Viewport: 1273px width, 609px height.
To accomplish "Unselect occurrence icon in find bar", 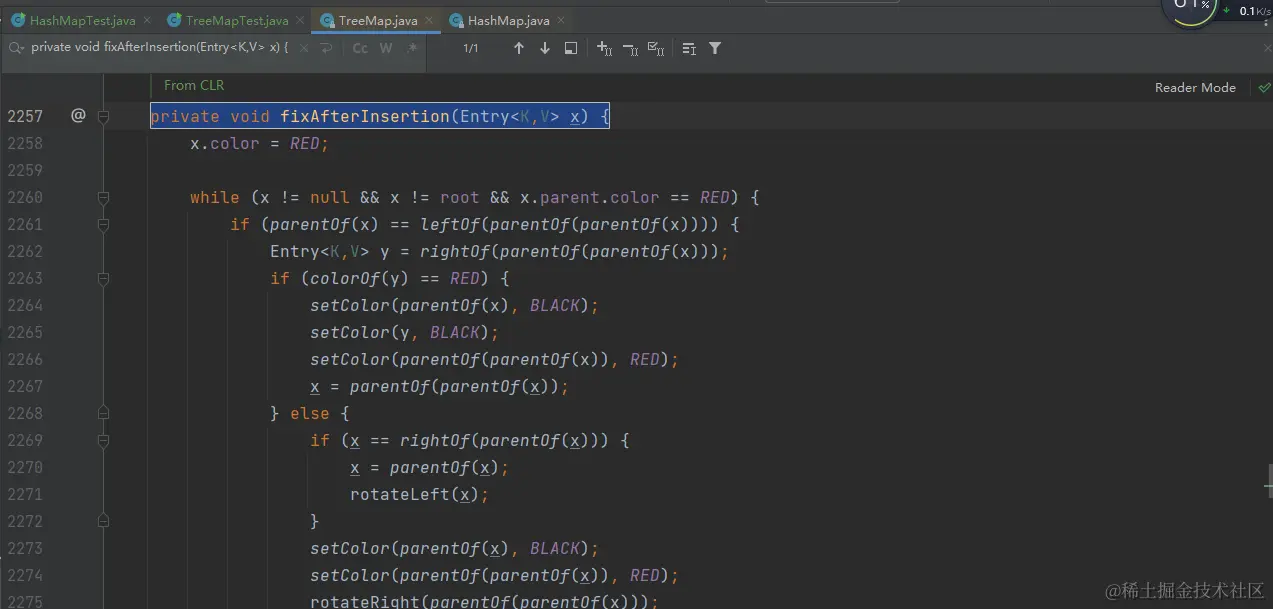I will pyautogui.click(x=630, y=48).
